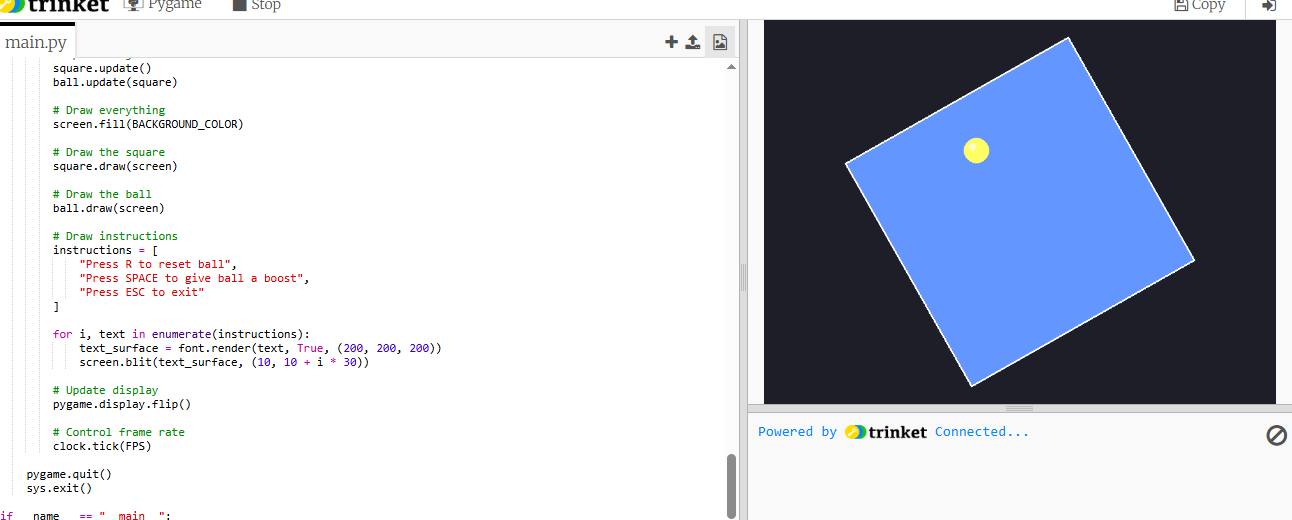Click the sign-in arrow icon
1292x520 pixels.
click(1269, 6)
